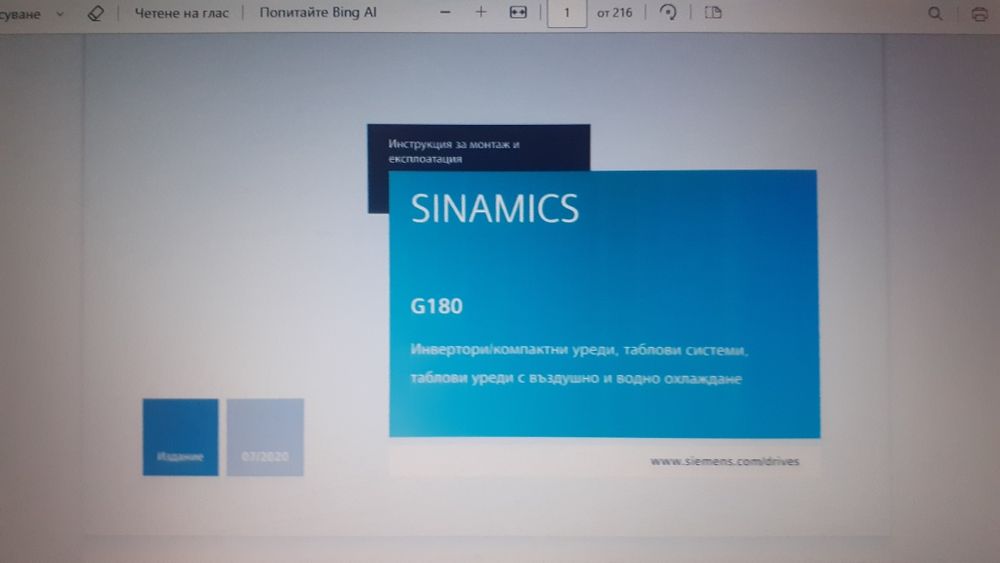The height and width of the screenshot is (563, 1000).
Task: Click the G180 heading
Action: click(436, 306)
